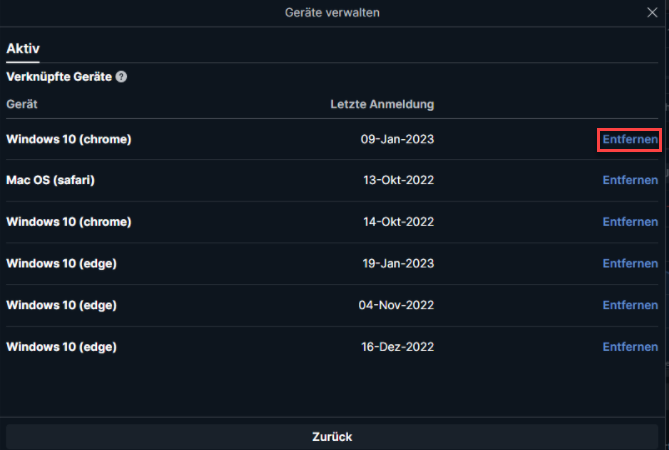
Task: Click the Verknüpfte Geräte heading
Action: pyautogui.click(x=59, y=77)
